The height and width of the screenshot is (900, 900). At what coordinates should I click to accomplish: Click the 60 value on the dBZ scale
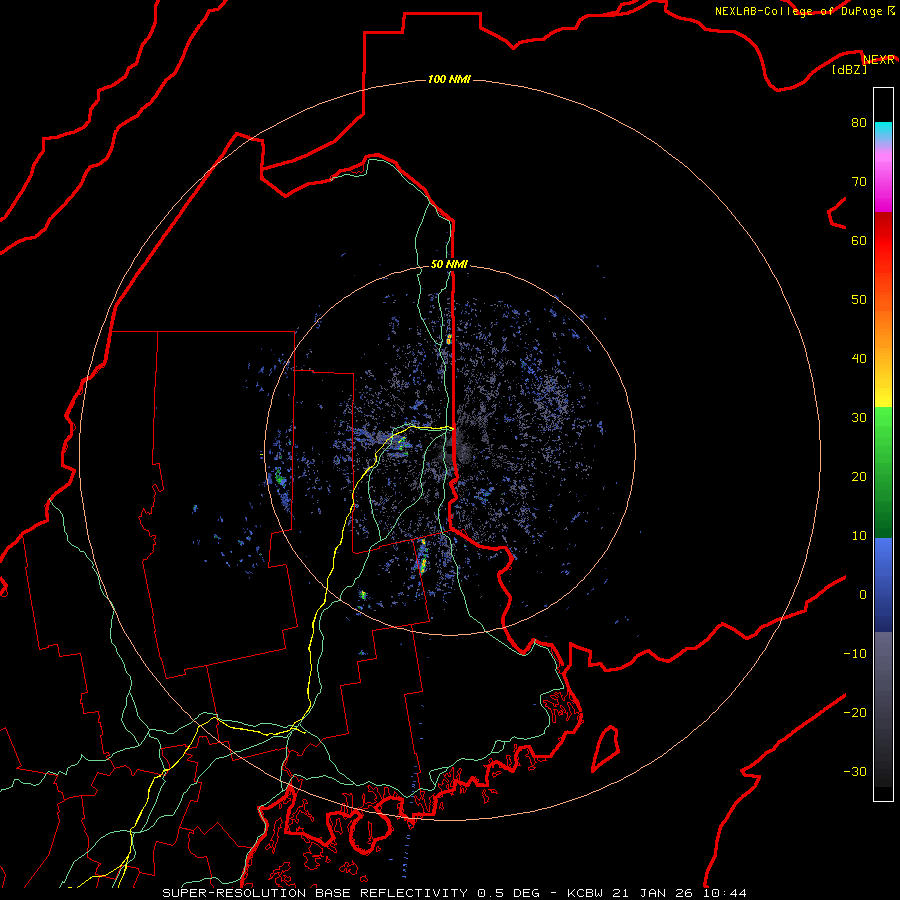coord(859,240)
